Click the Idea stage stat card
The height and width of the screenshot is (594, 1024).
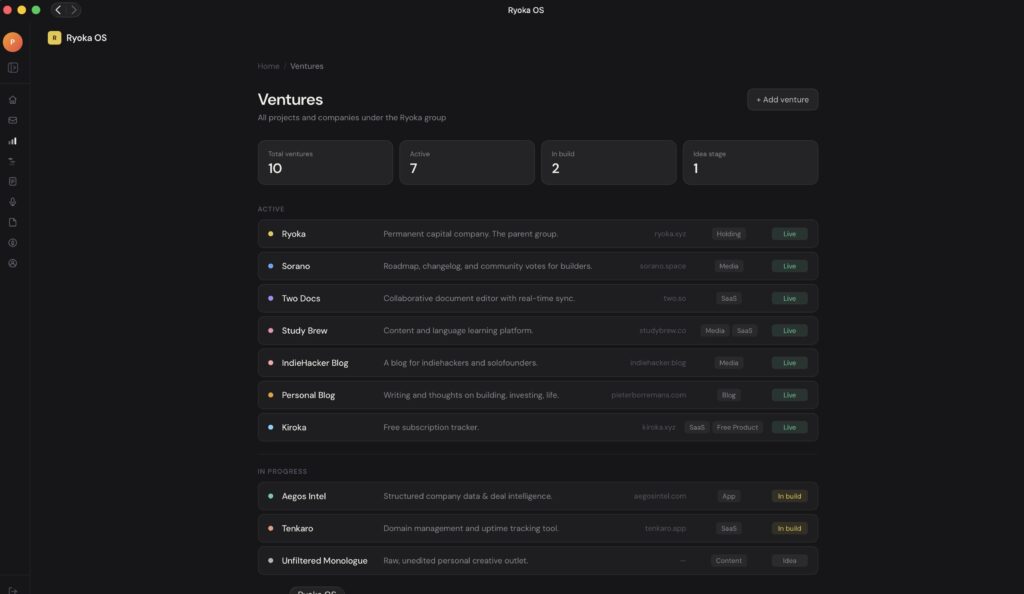[750, 163]
